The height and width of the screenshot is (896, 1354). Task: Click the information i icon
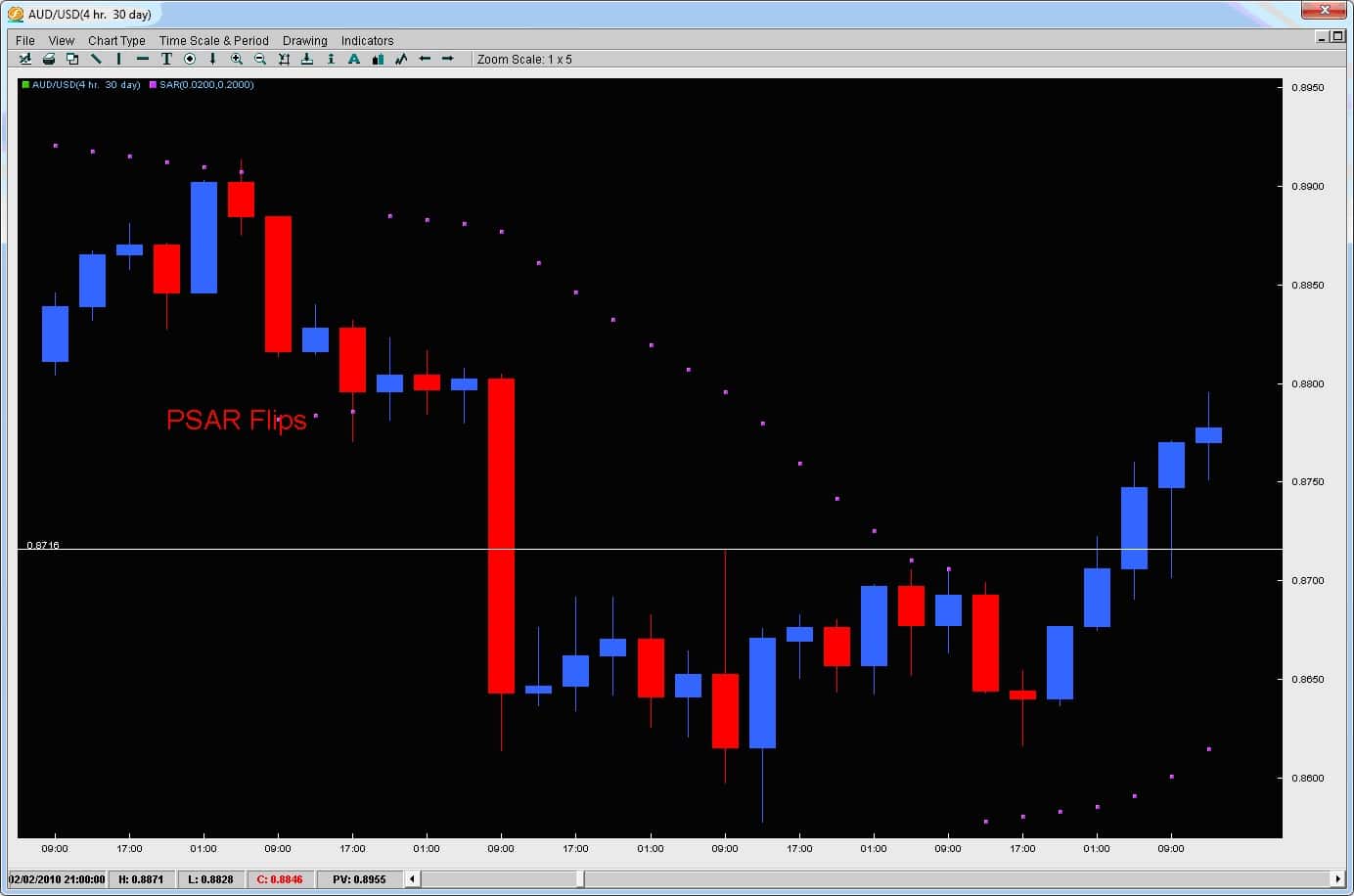331,59
